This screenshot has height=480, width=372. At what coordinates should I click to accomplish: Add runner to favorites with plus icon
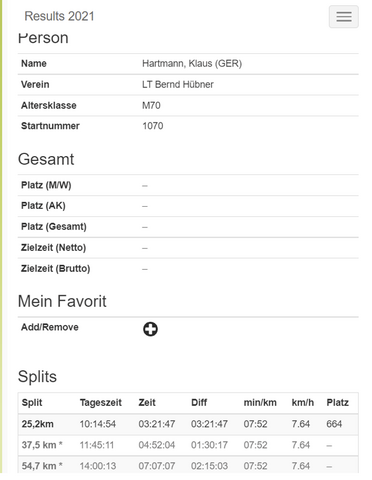point(150,329)
